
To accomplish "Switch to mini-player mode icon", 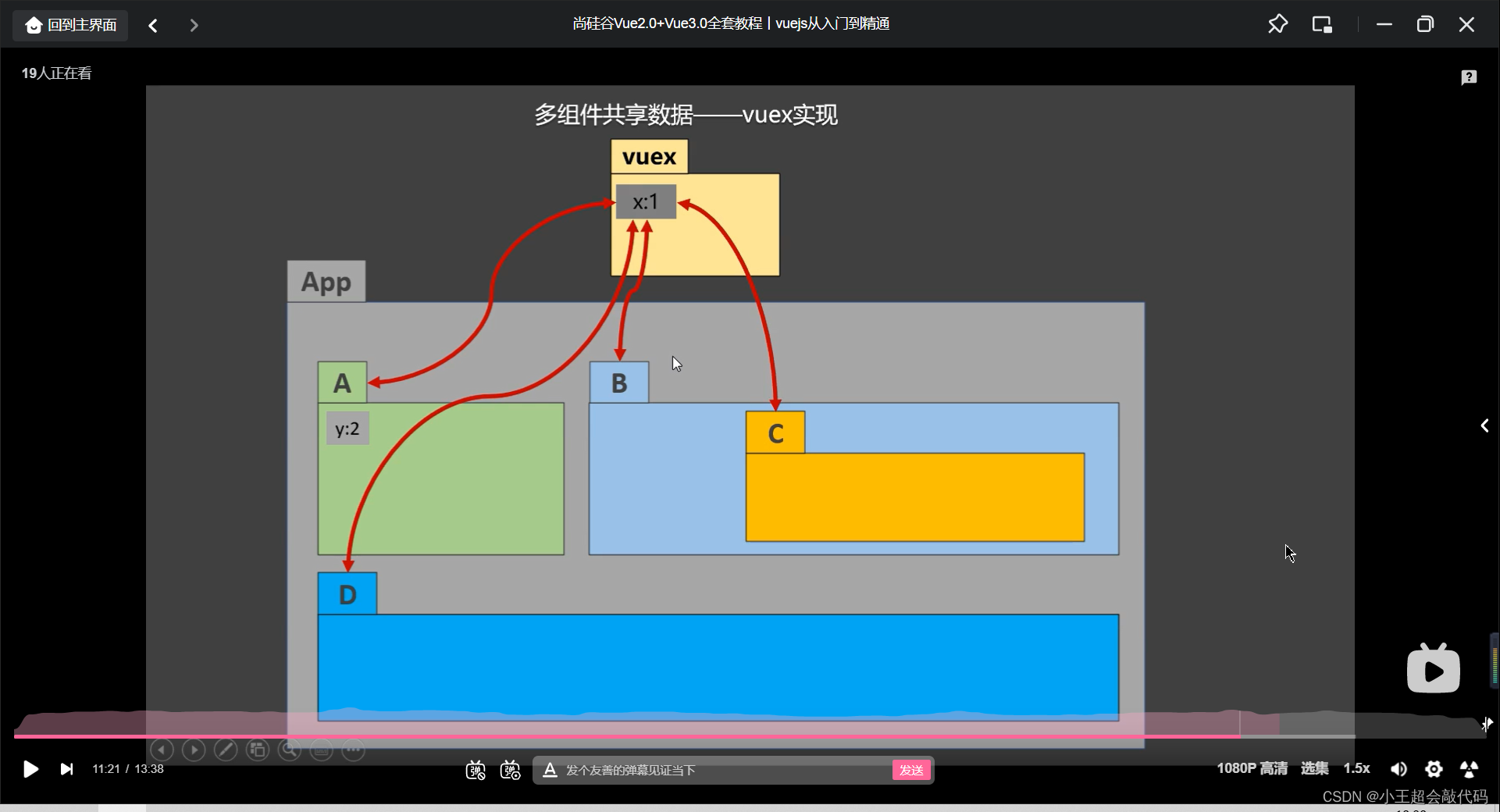I will coord(1322,24).
